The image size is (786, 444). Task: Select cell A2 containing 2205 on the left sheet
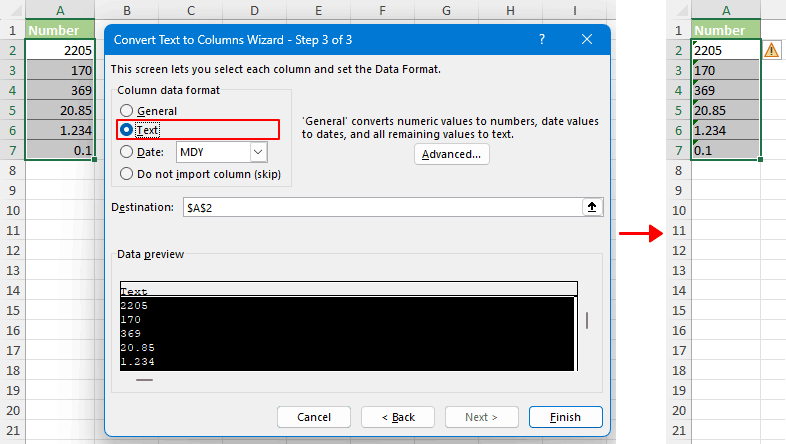coord(60,50)
